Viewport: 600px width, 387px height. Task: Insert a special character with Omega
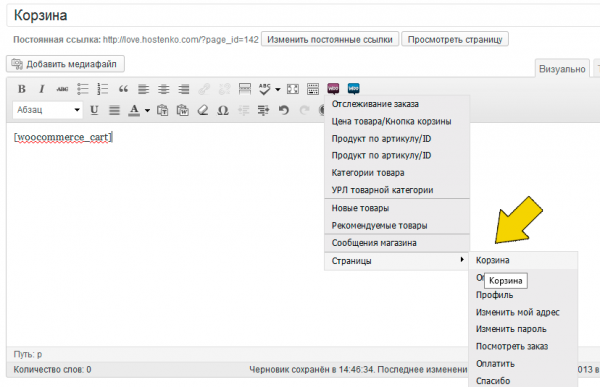(223, 110)
